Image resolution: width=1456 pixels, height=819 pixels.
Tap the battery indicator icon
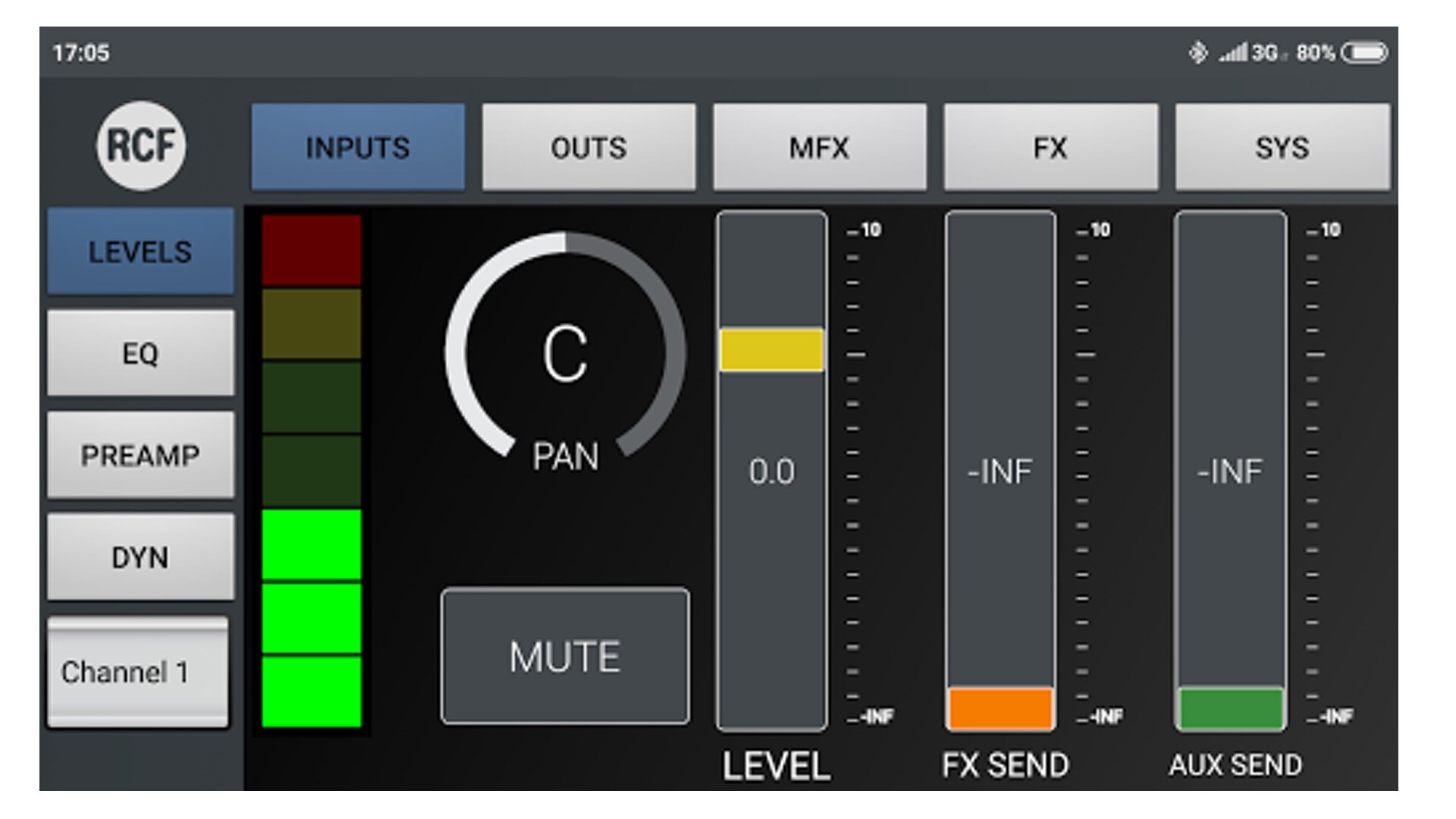point(1365,52)
